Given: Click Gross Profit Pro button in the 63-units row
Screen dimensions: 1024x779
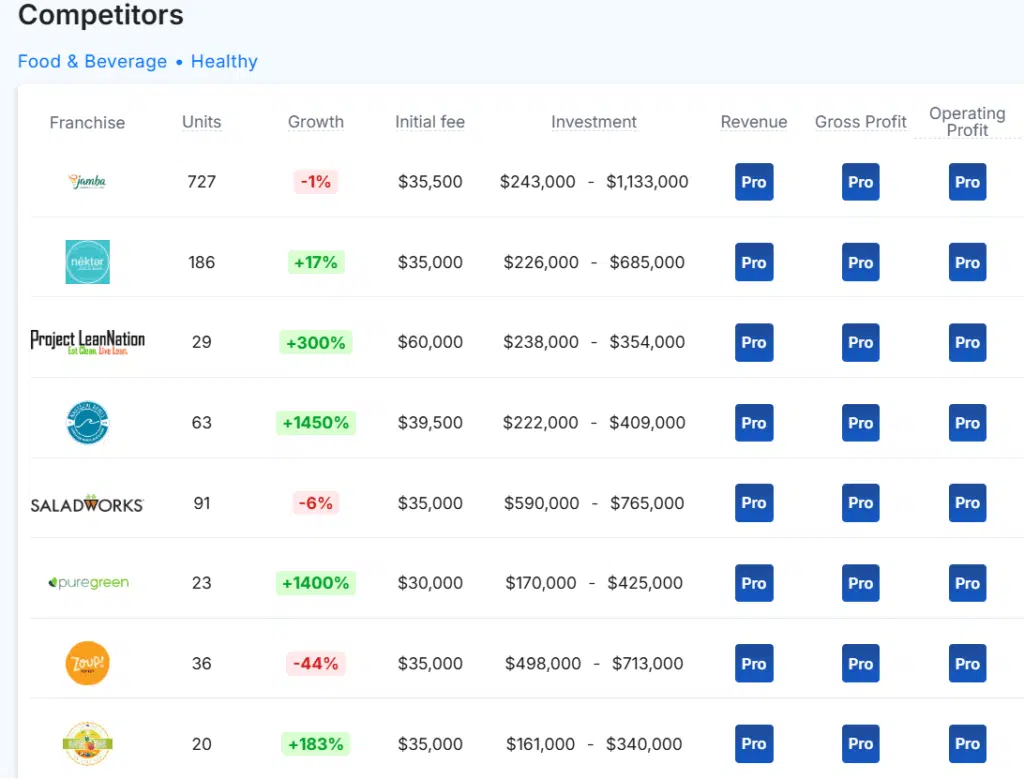Looking at the screenshot, I should [860, 422].
